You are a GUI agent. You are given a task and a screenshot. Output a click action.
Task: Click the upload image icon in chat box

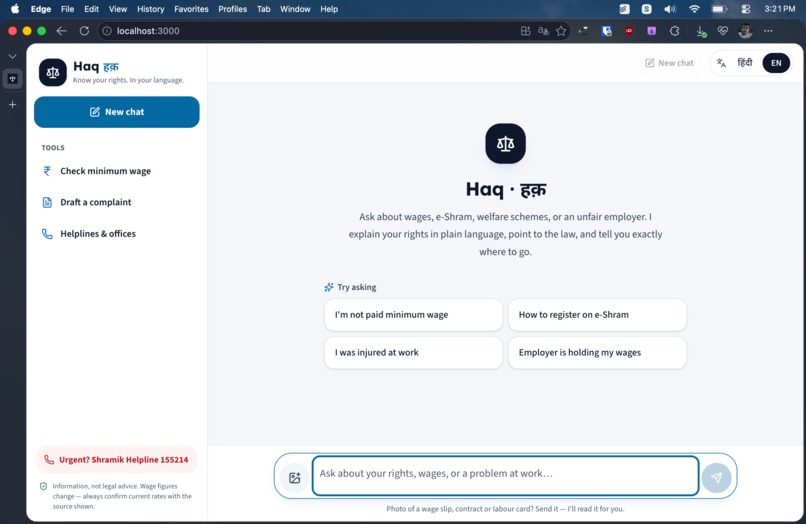click(295, 478)
